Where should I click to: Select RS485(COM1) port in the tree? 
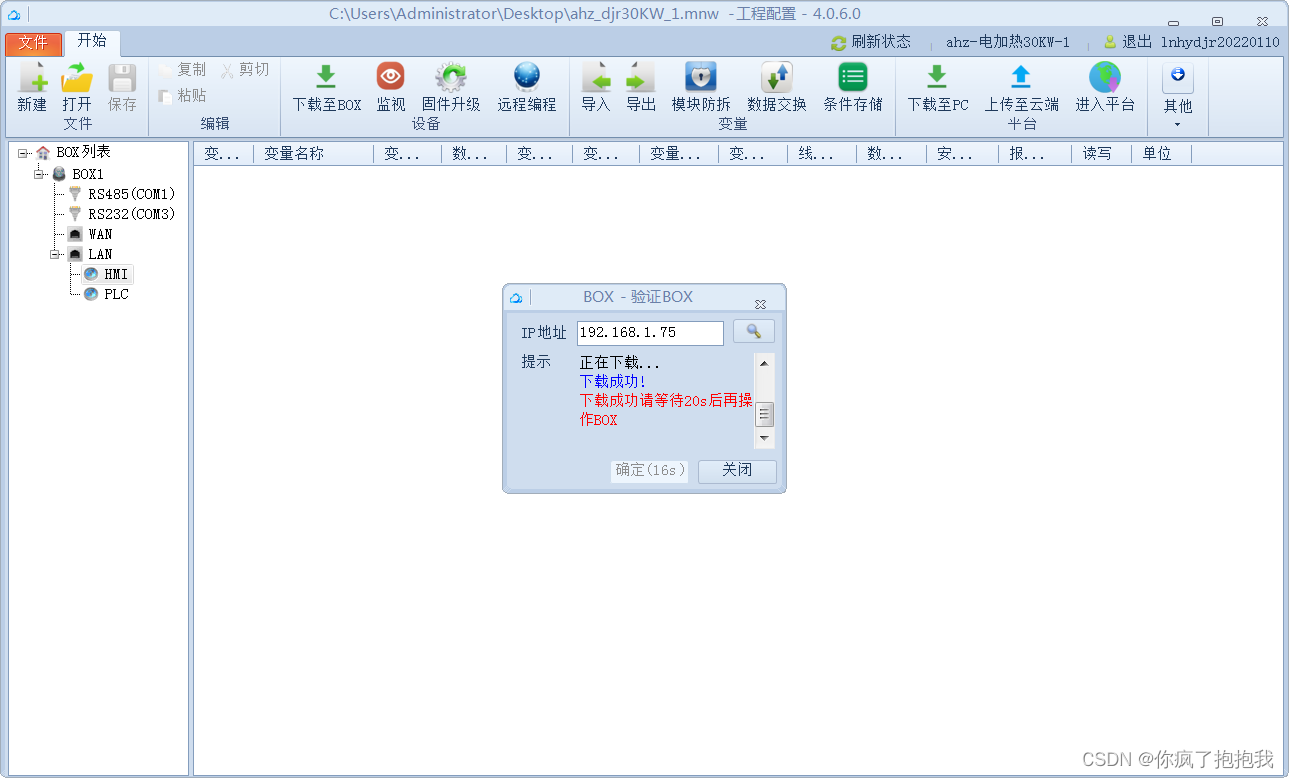pyautogui.click(x=132, y=194)
